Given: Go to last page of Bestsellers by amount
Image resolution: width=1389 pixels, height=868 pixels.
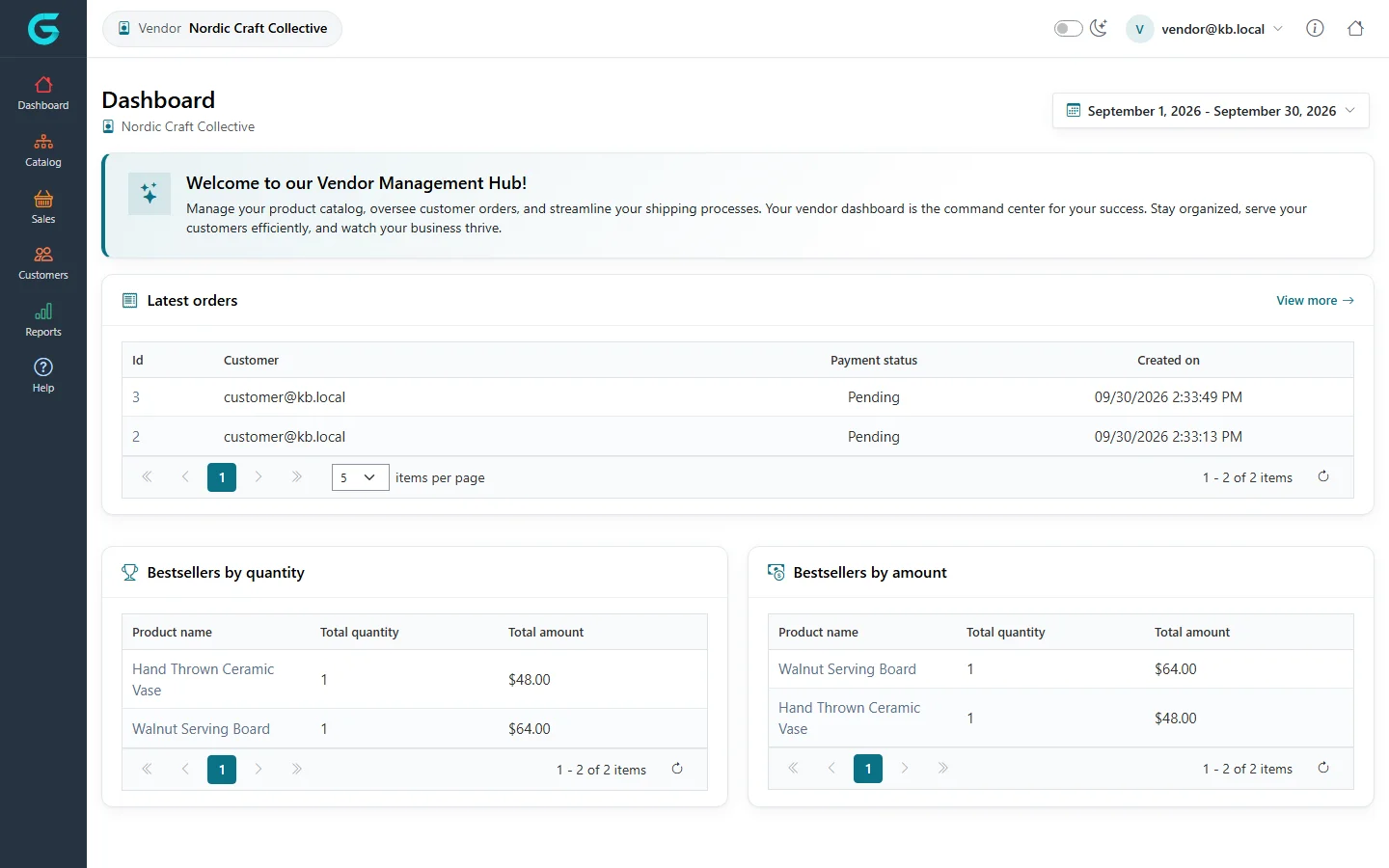Looking at the screenshot, I should (x=942, y=768).
